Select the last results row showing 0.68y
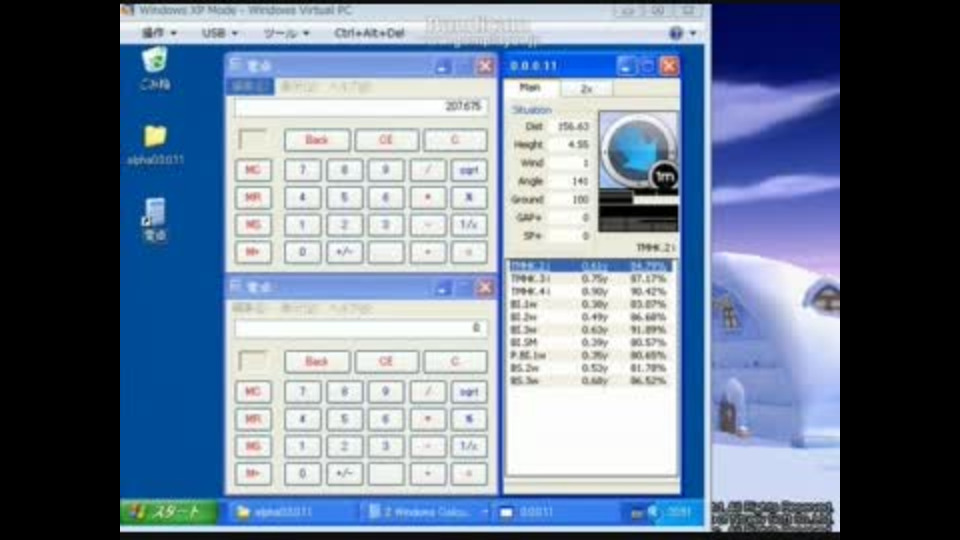This screenshot has height=540, width=960. [x=590, y=381]
